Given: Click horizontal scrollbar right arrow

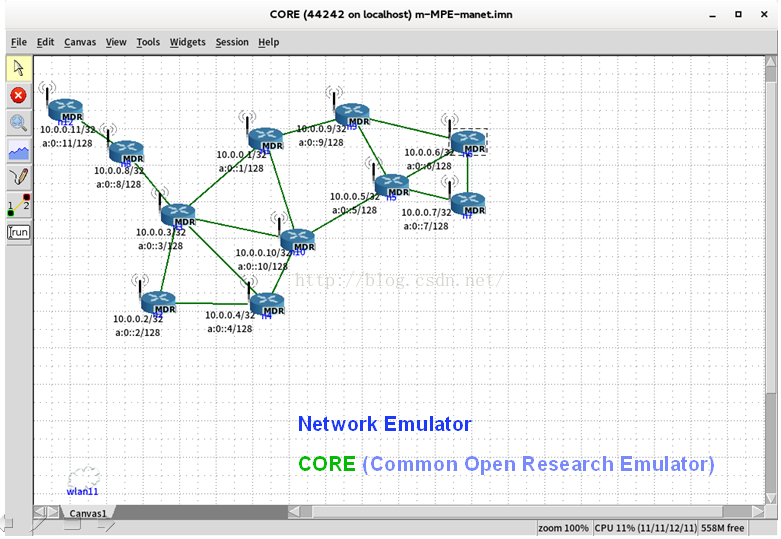Looking at the screenshot, I should [x=758, y=512].
